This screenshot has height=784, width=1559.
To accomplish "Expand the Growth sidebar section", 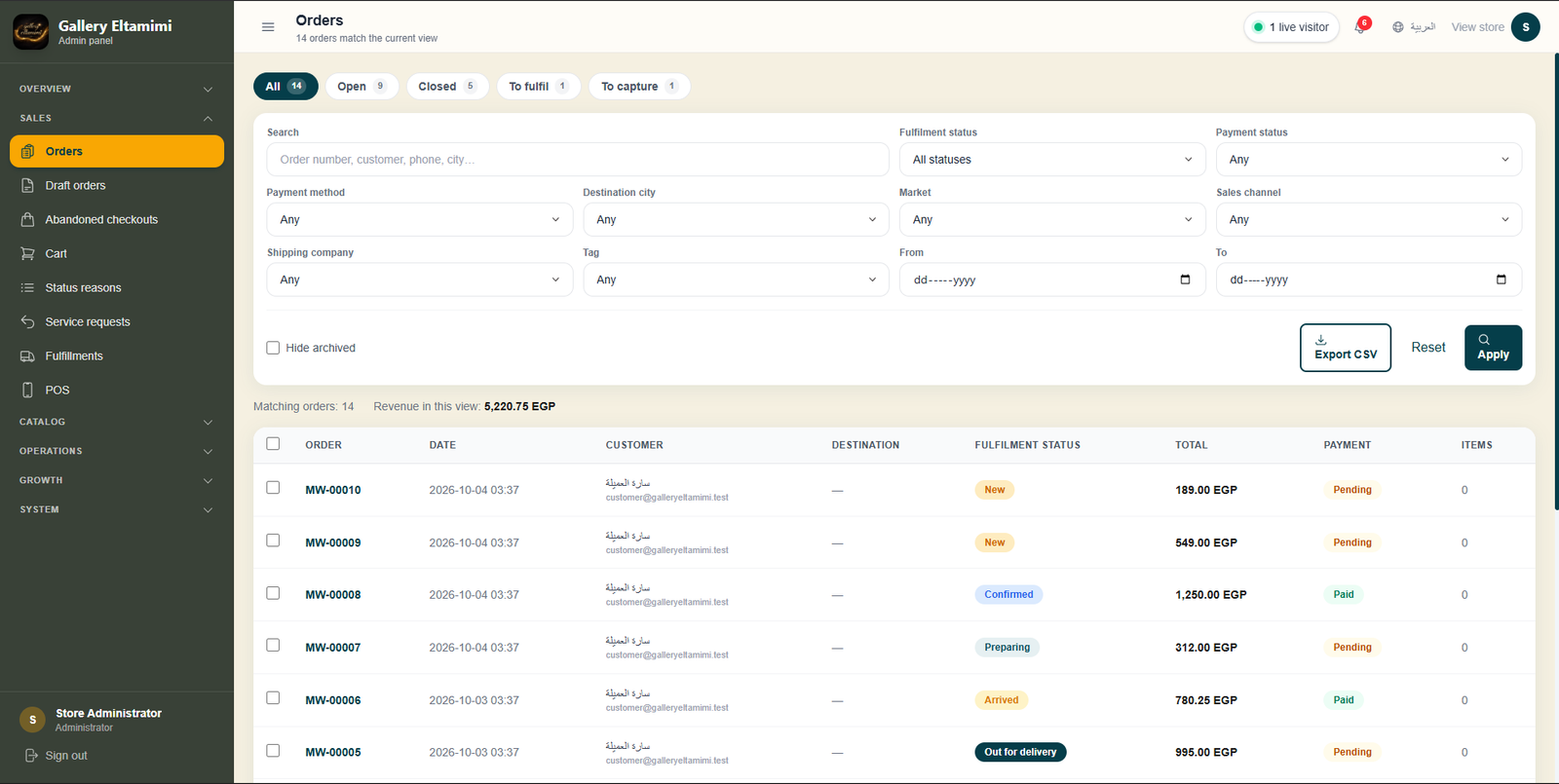I will (x=117, y=480).
